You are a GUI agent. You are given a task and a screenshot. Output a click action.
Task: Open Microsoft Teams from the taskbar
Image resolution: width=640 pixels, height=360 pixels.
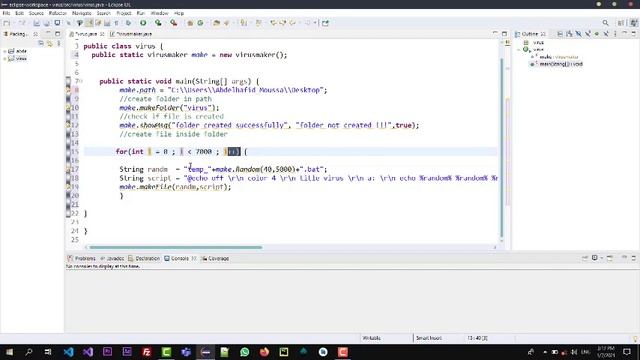[x=186, y=351]
